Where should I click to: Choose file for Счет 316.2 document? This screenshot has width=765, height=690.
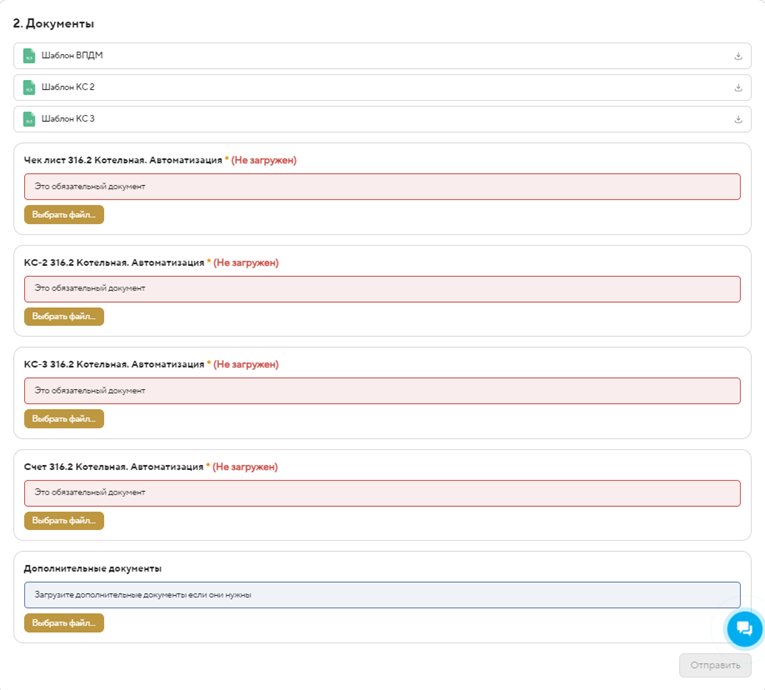(64, 520)
